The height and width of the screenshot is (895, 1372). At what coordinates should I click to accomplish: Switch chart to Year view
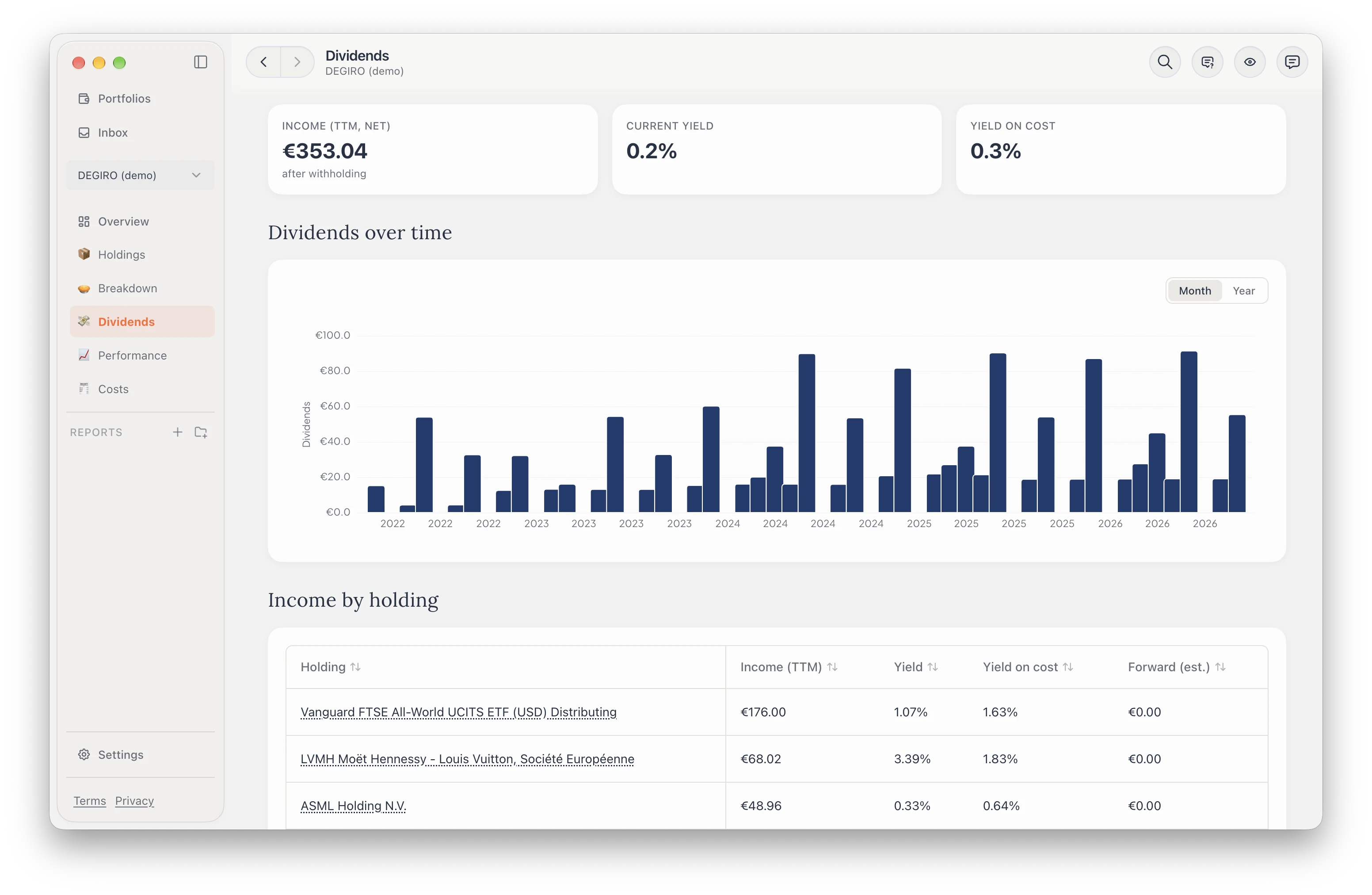(x=1243, y=291)
